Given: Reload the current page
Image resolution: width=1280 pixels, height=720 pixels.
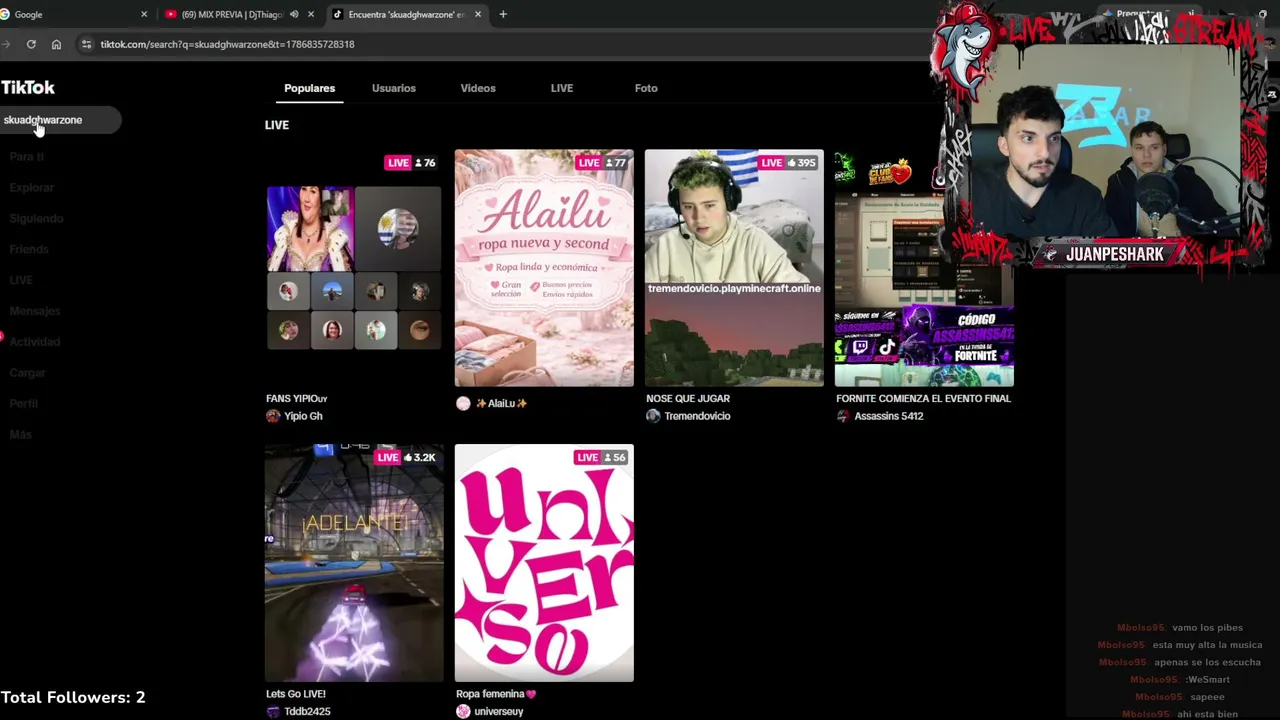Looking at the screenshot, I should click(31, 44).
